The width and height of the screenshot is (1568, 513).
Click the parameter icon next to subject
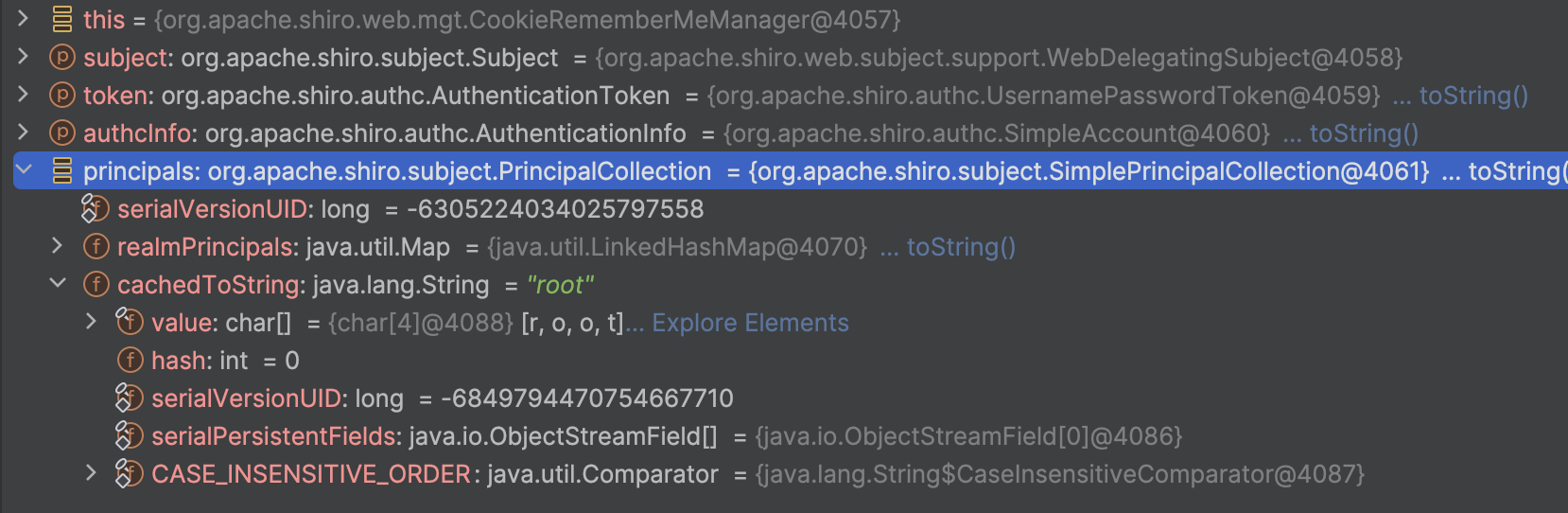(x=61, y=57)
